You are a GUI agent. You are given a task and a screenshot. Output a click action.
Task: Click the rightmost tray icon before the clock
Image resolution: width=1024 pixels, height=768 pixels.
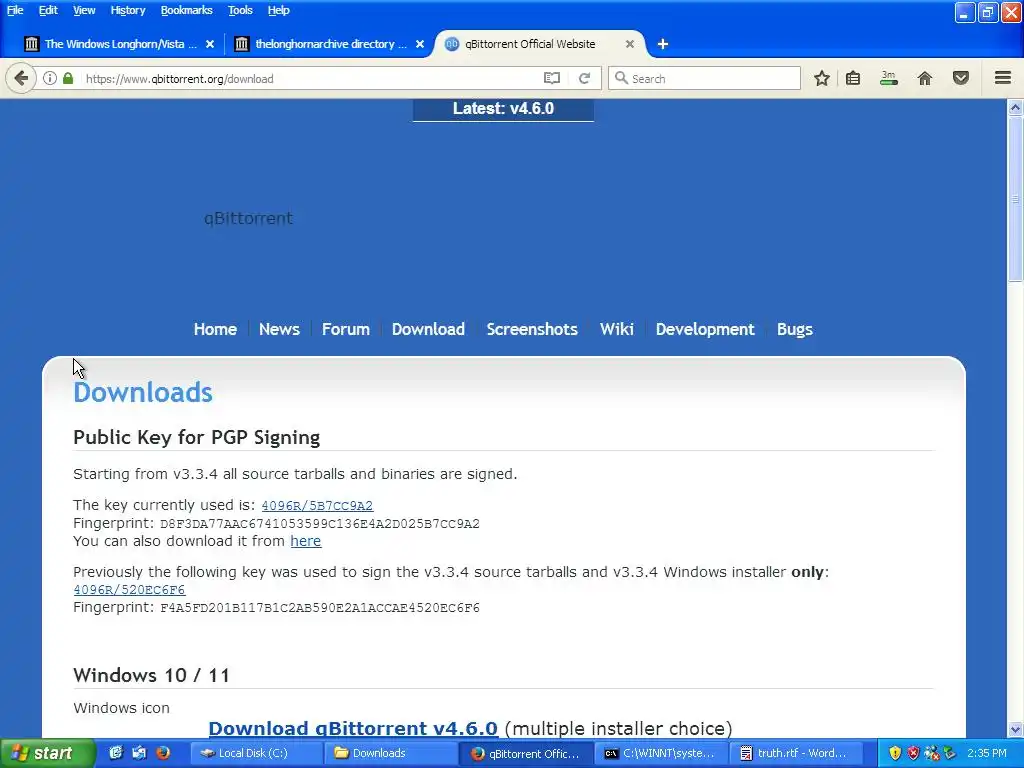pyautogui.click(x=950, y=753)
